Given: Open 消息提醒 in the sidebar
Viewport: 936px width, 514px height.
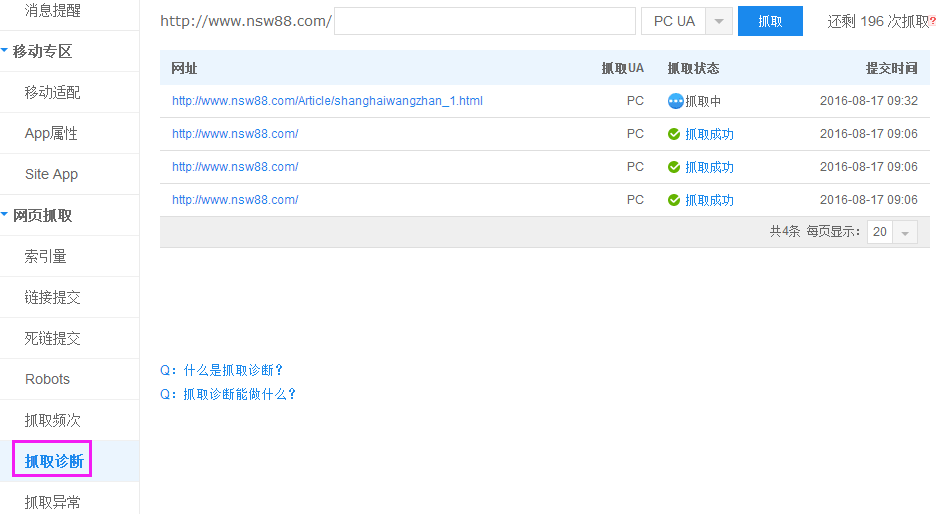Looking at the screenshot, I should [52, 10].
